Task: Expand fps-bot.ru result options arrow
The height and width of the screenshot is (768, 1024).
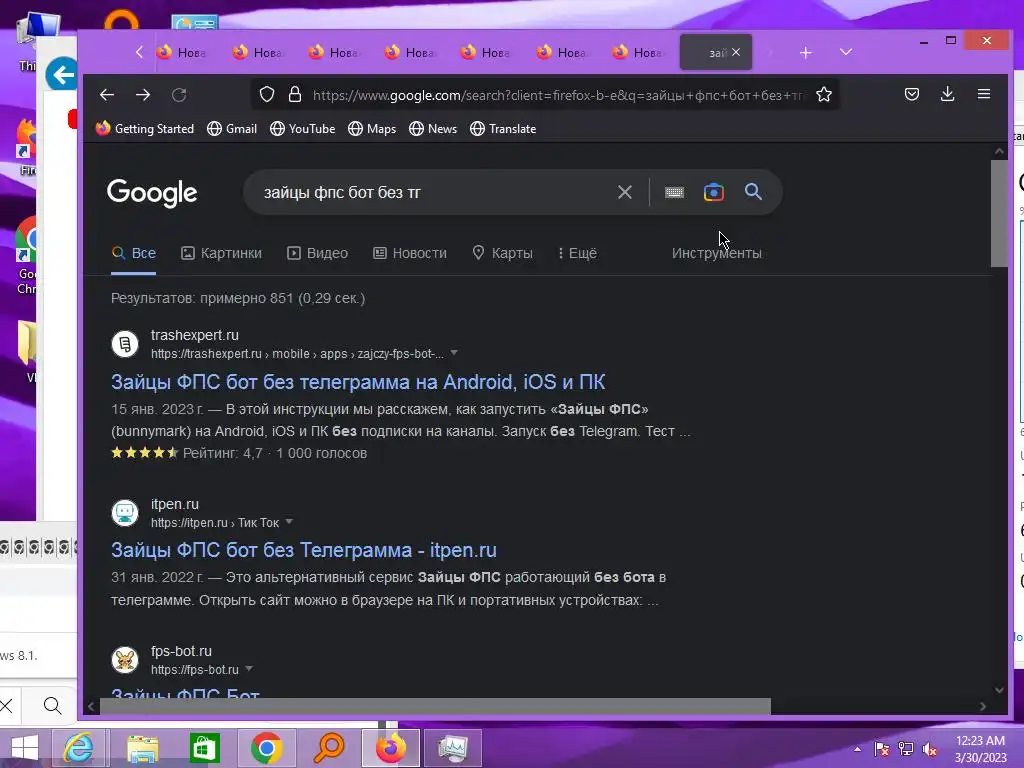Action: [249, 669]
